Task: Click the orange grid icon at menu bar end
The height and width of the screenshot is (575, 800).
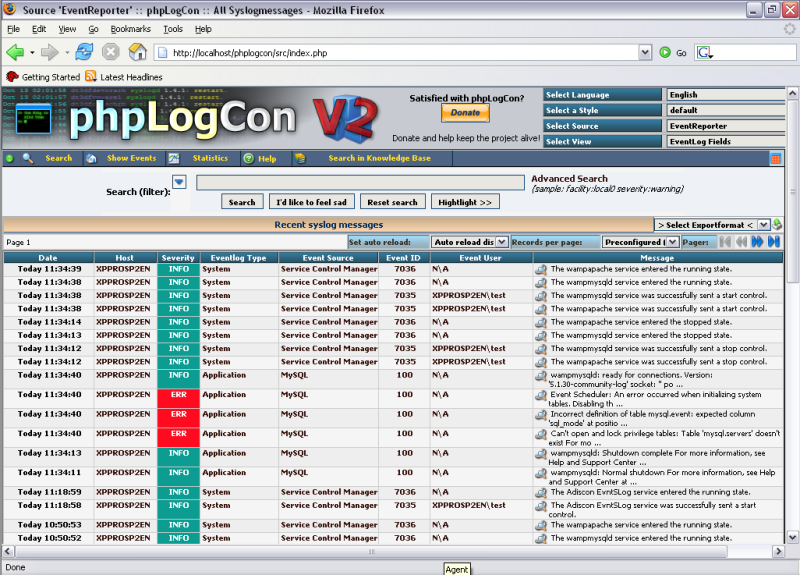Action: tap(776, 159)
